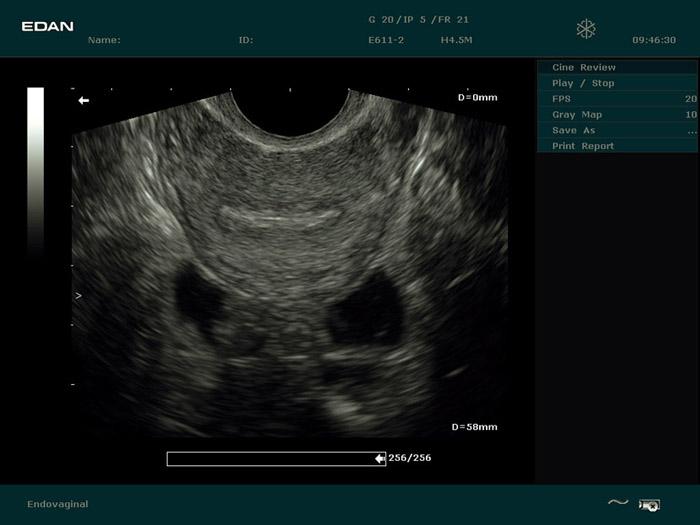Click the cine frame position arrow
This screenshot has height=525, width=700.
point(380,458)
